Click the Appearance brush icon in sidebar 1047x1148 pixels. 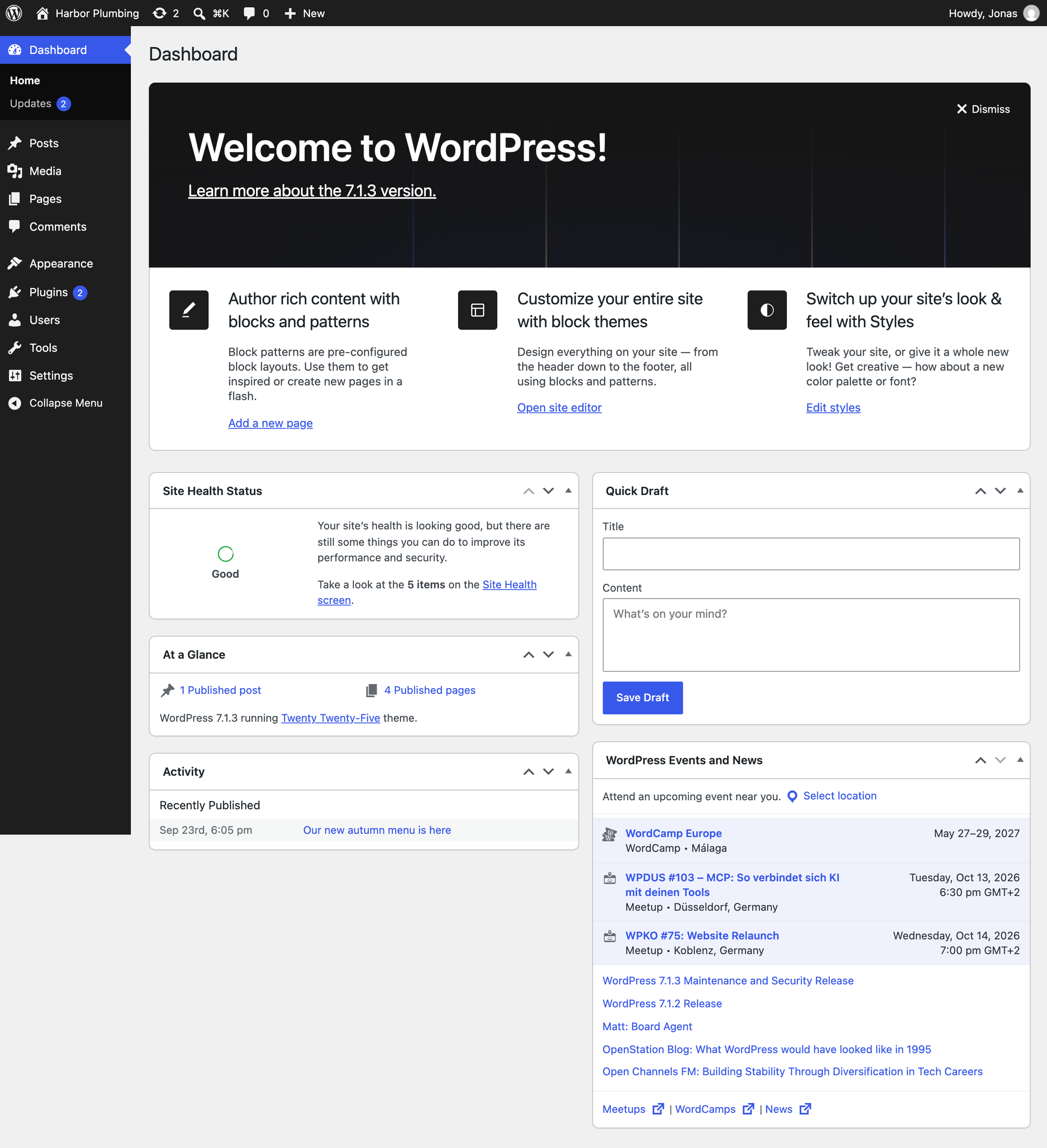(x=15, y=263)
